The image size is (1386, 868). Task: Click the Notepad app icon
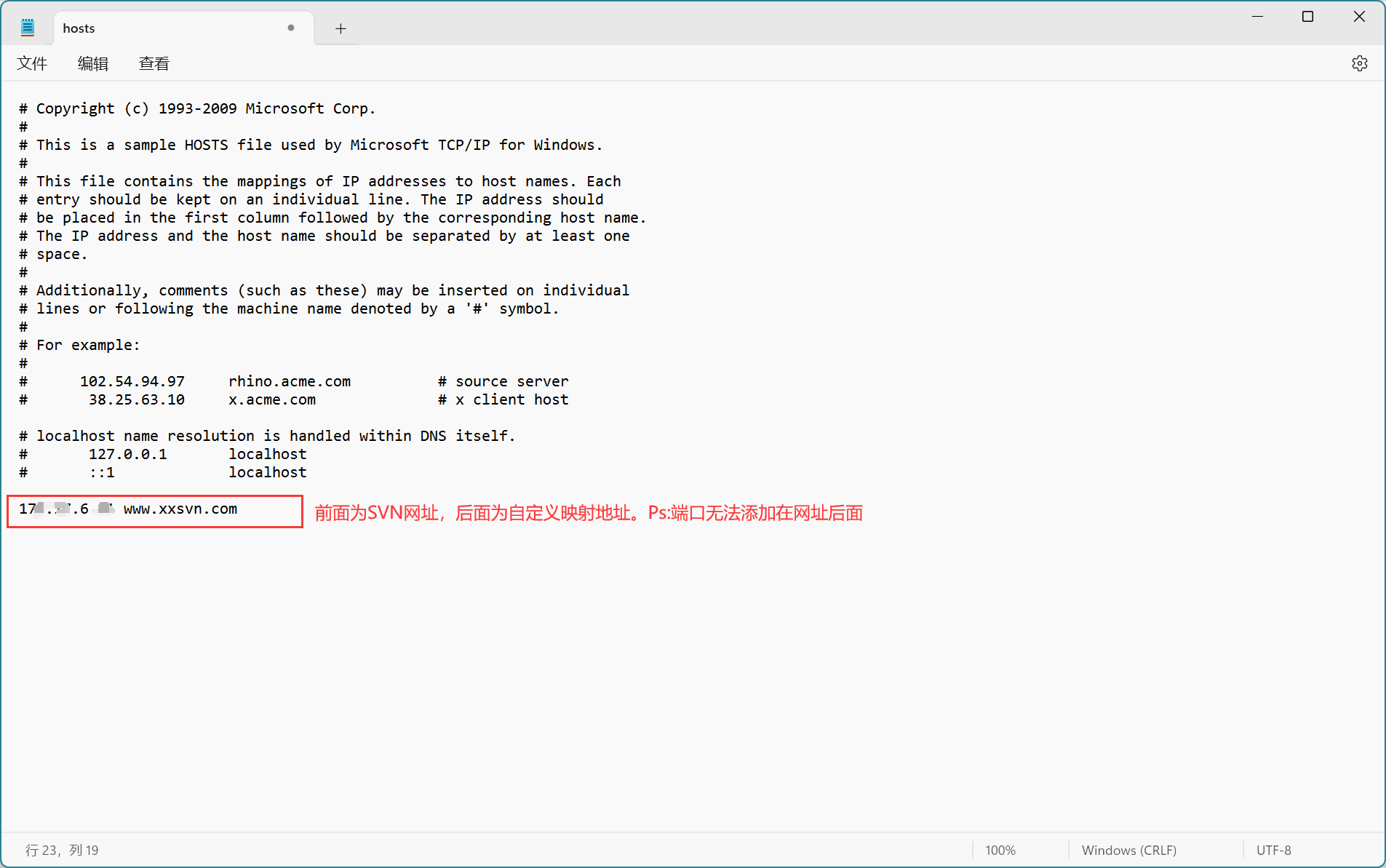(28, 28)
